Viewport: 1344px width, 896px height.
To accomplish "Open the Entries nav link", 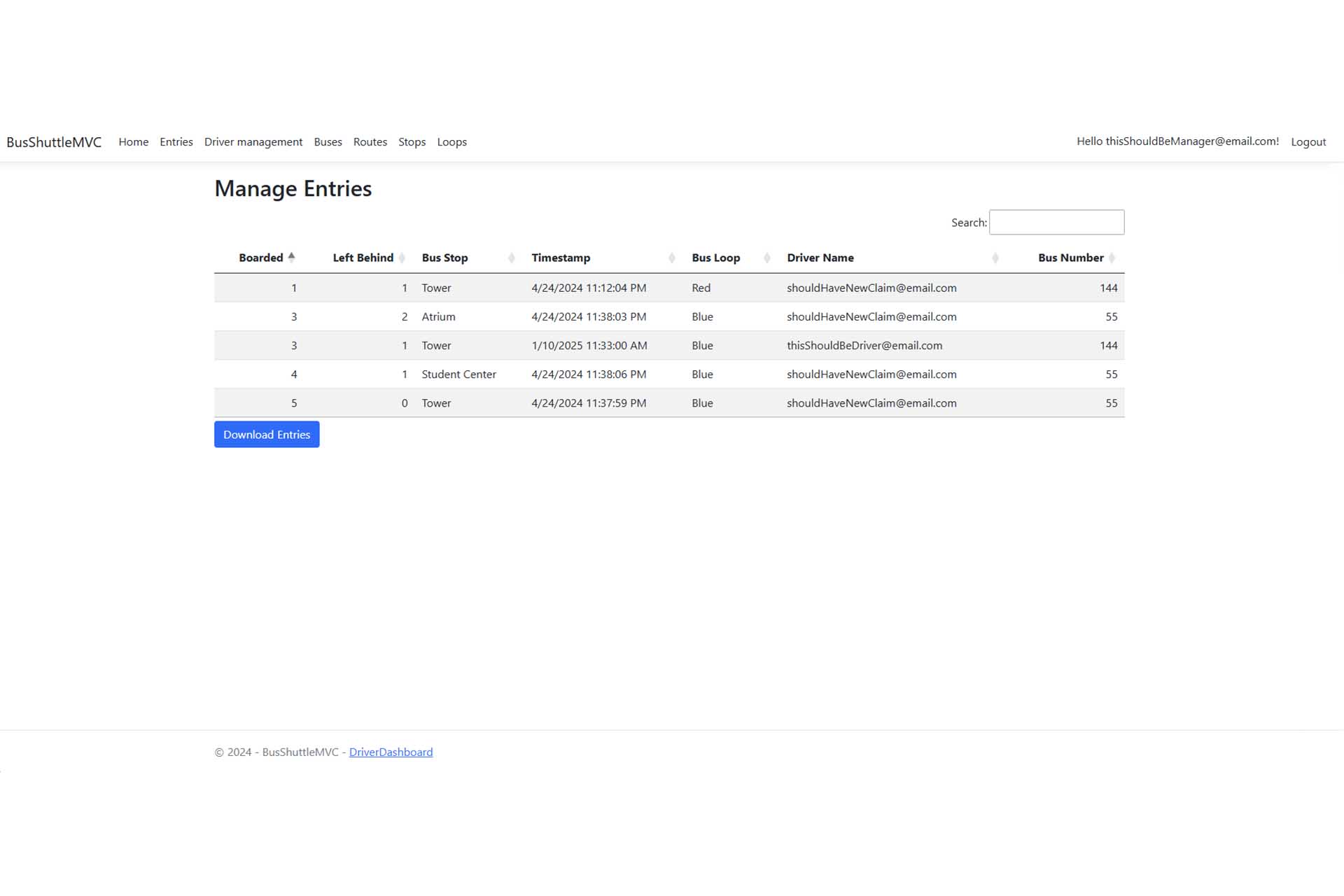I will [x=176, y=142].
